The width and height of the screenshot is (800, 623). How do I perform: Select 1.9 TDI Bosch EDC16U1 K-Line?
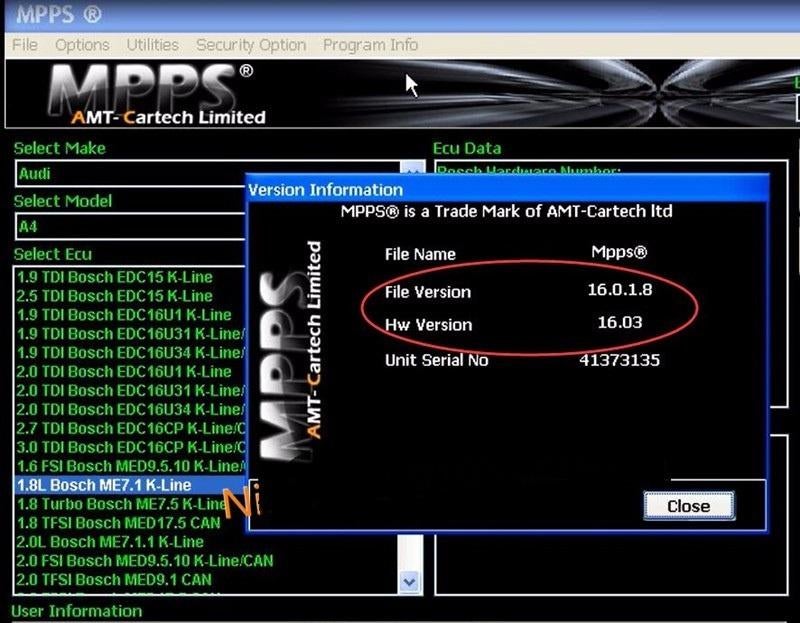pyautogui.click(x=124, y=315)
